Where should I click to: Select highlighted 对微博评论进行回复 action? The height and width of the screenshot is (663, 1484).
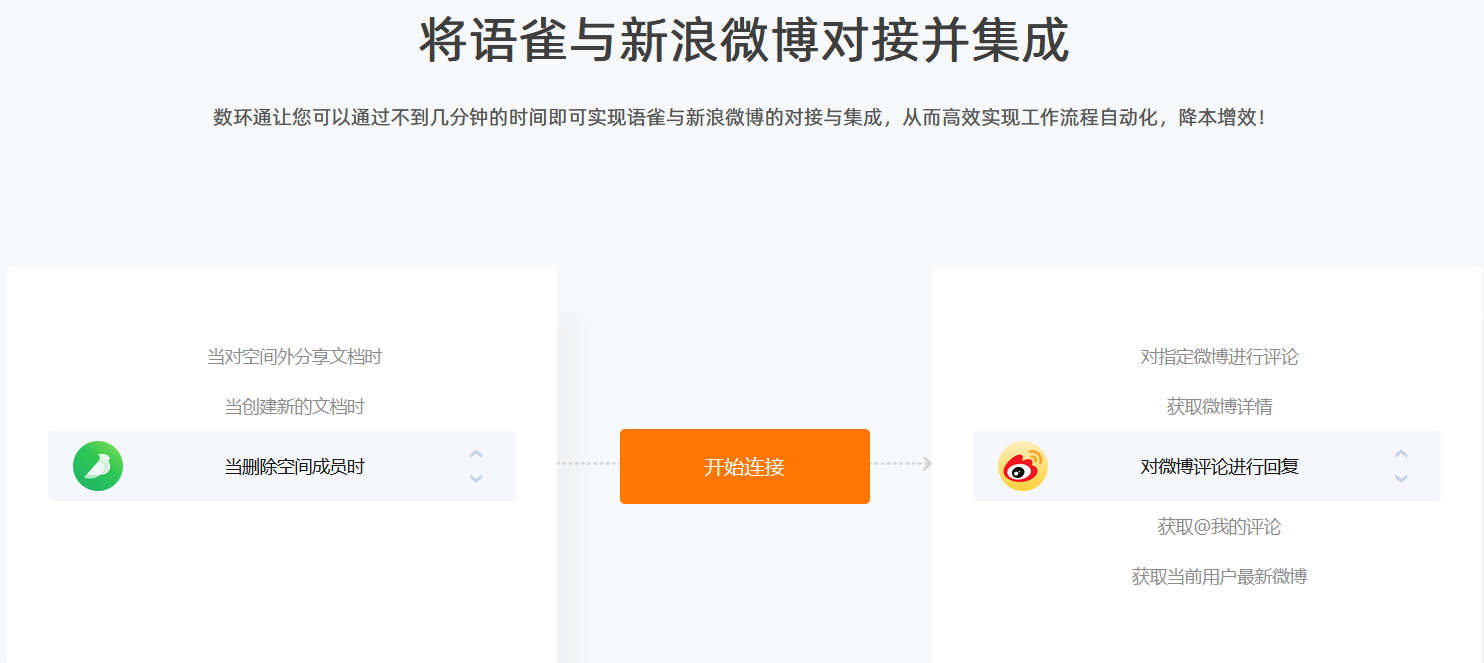coord(1207,466)
